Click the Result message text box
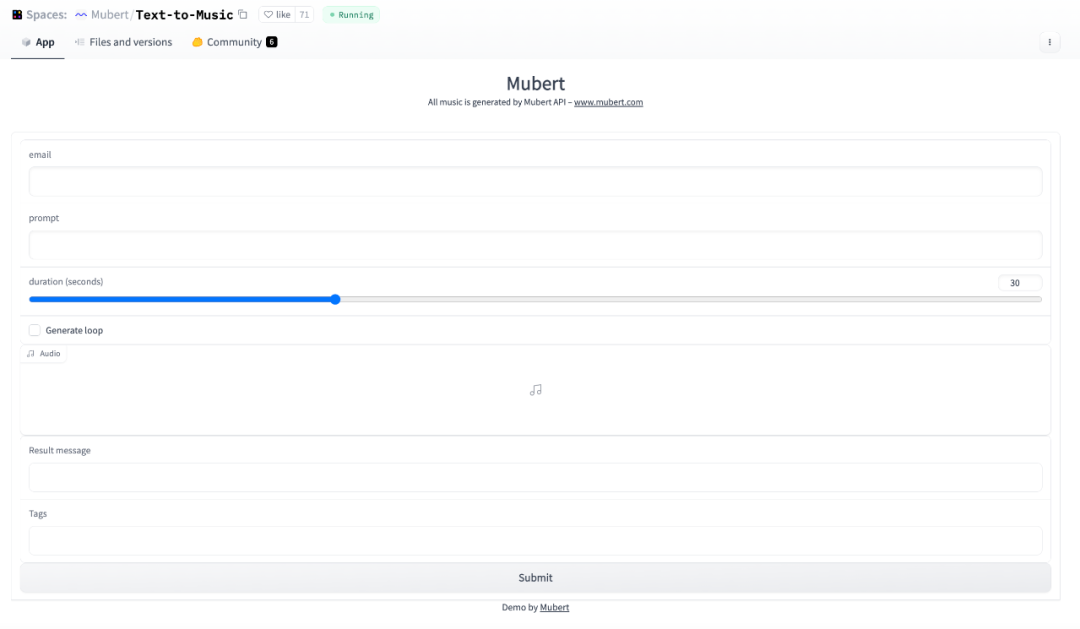Screen dimensions: 1080x629 click(535, 477)
